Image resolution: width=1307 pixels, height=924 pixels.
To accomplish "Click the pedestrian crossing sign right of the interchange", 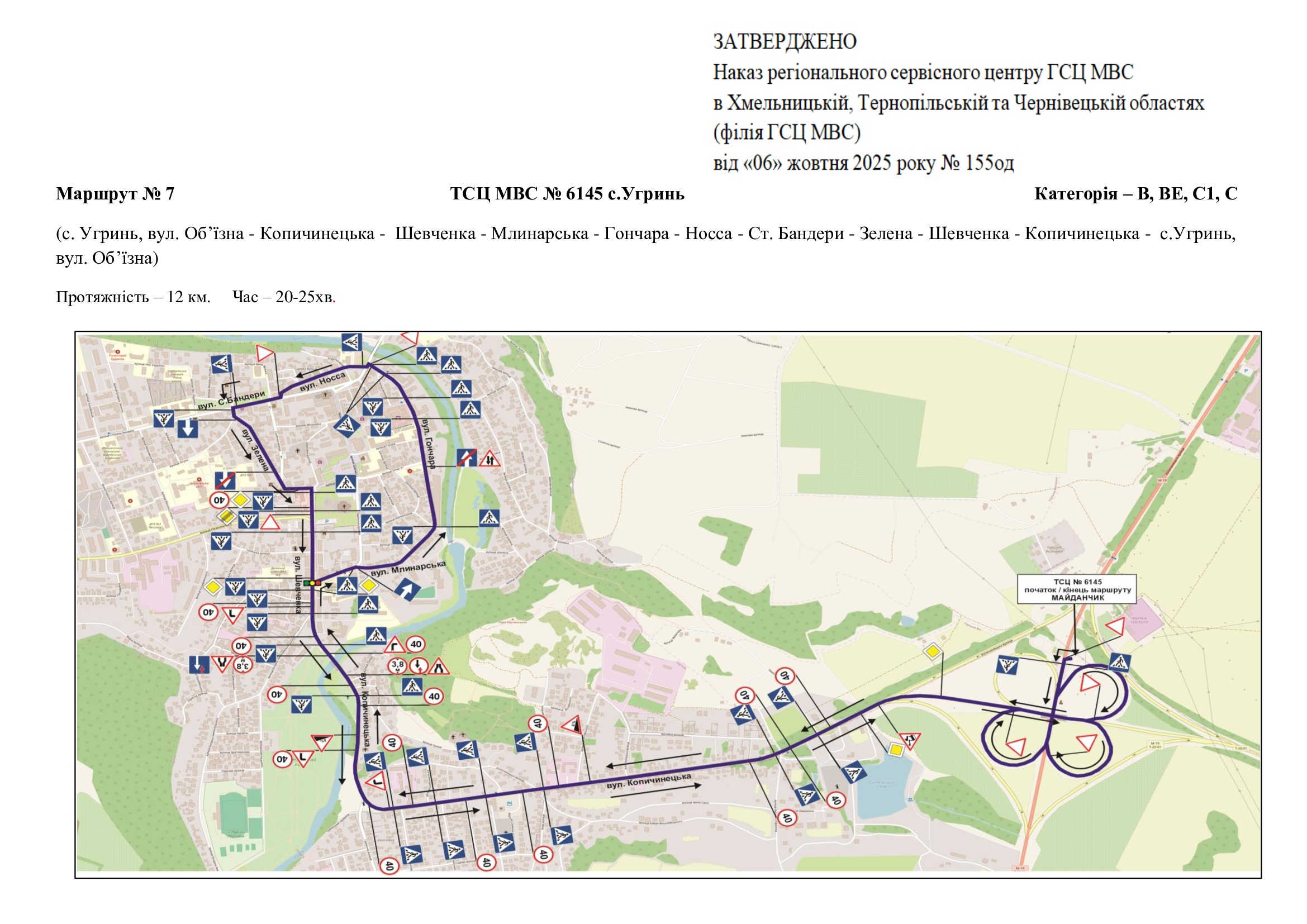I will (1120, 663).
